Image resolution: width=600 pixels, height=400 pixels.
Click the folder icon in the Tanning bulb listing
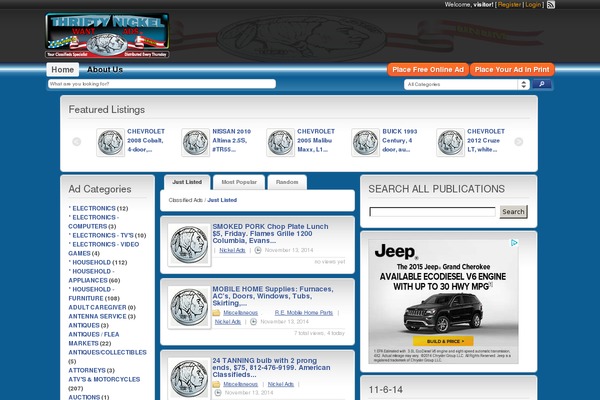coord(216,384)
